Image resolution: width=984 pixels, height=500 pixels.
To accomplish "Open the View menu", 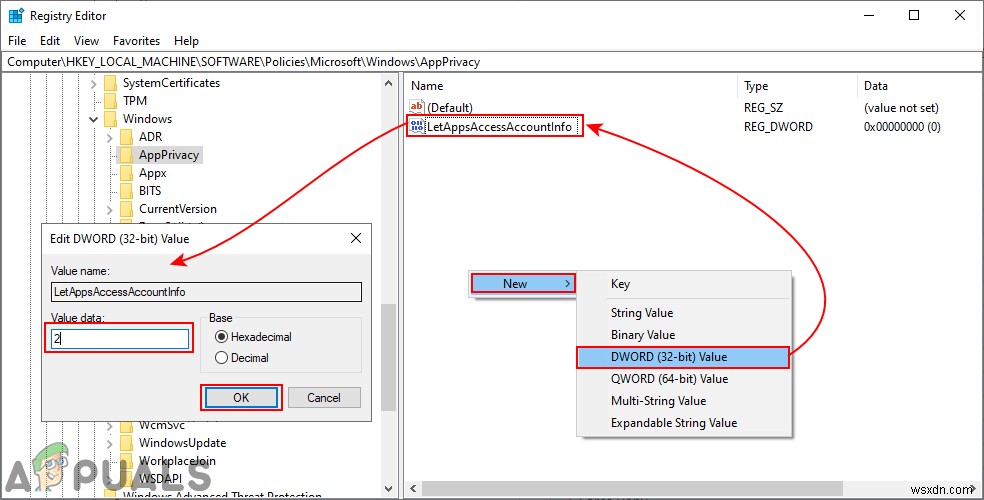I will tap(86, 41).
